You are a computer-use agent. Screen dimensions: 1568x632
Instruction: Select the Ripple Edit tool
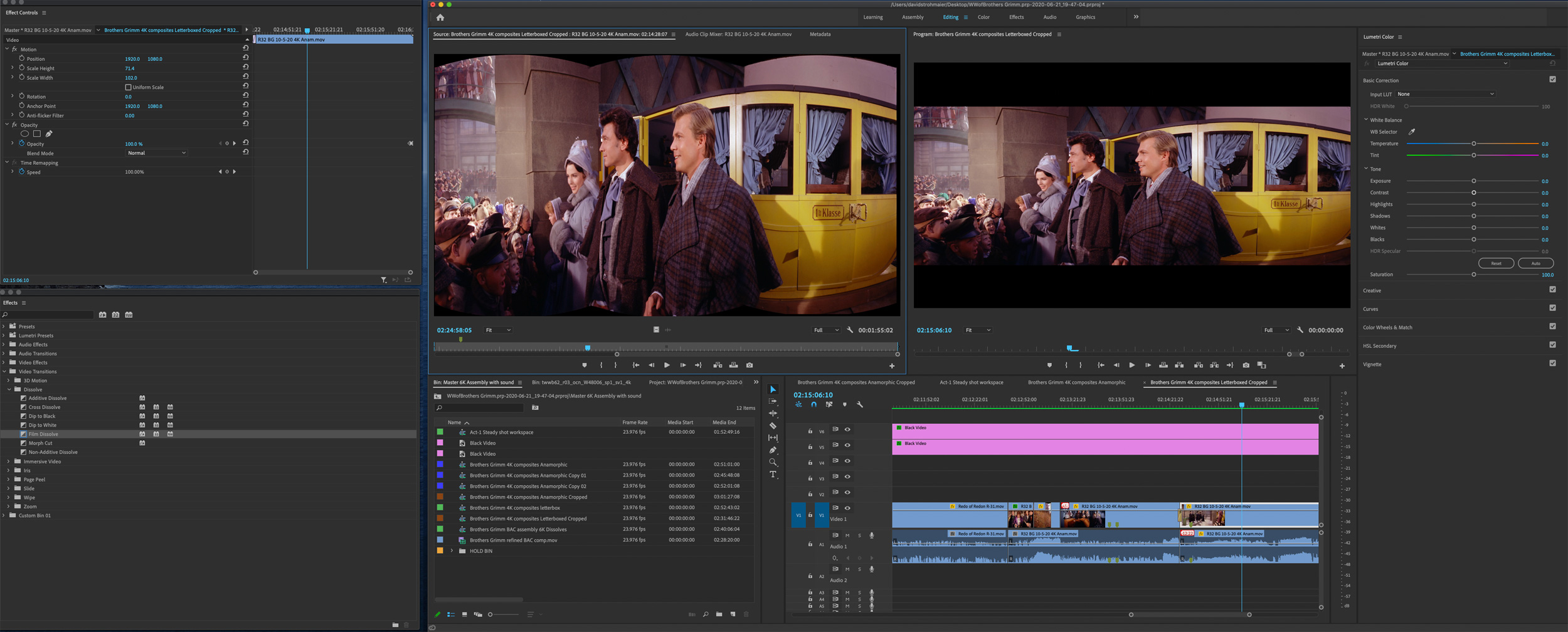773,413
